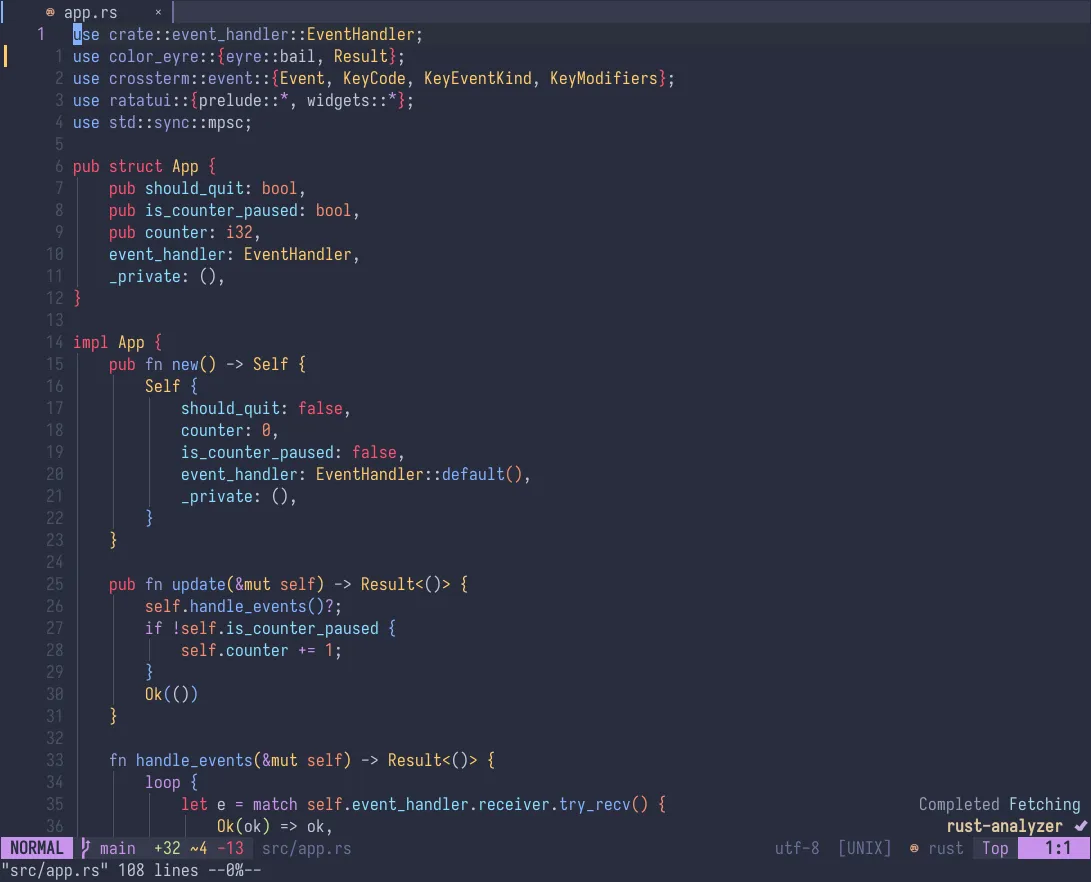Click the Rust file icon in app.rs tab

50,13
